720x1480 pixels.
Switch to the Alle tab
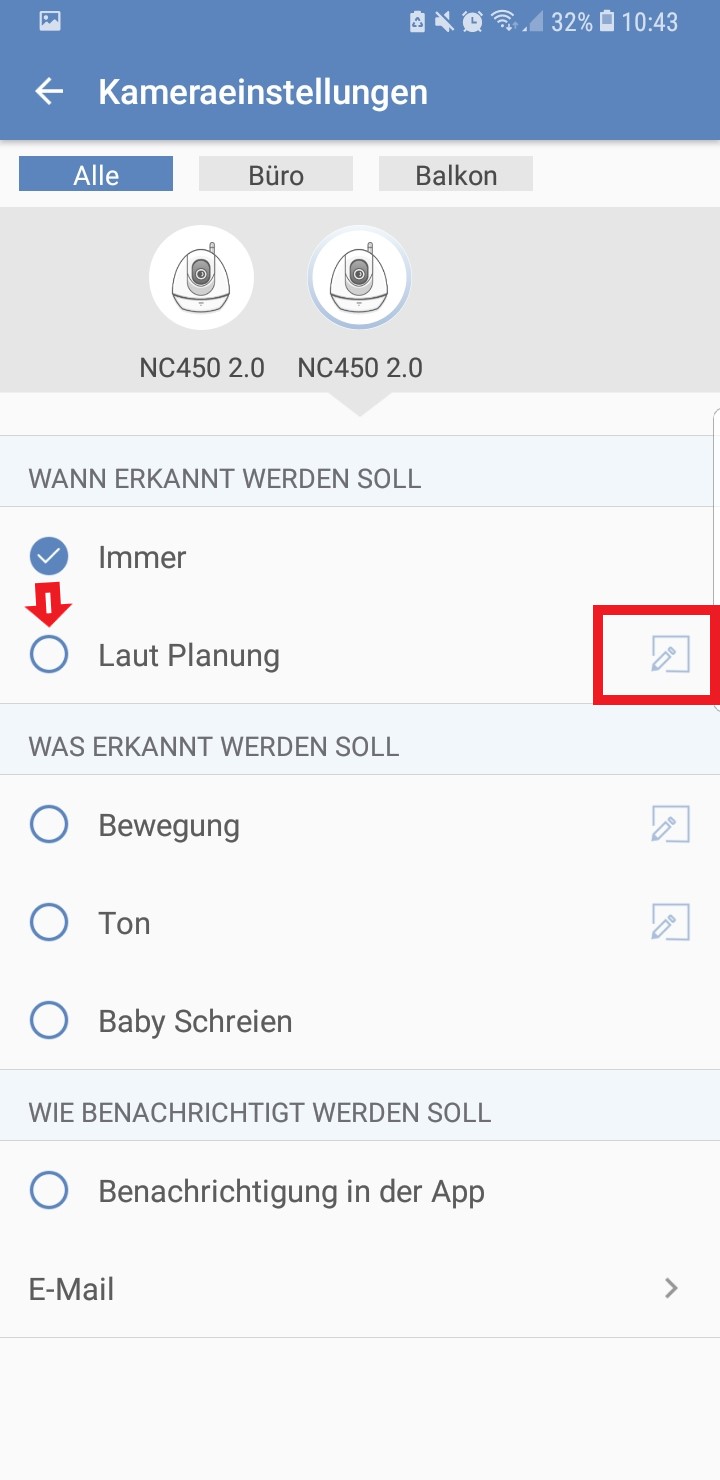96,175
